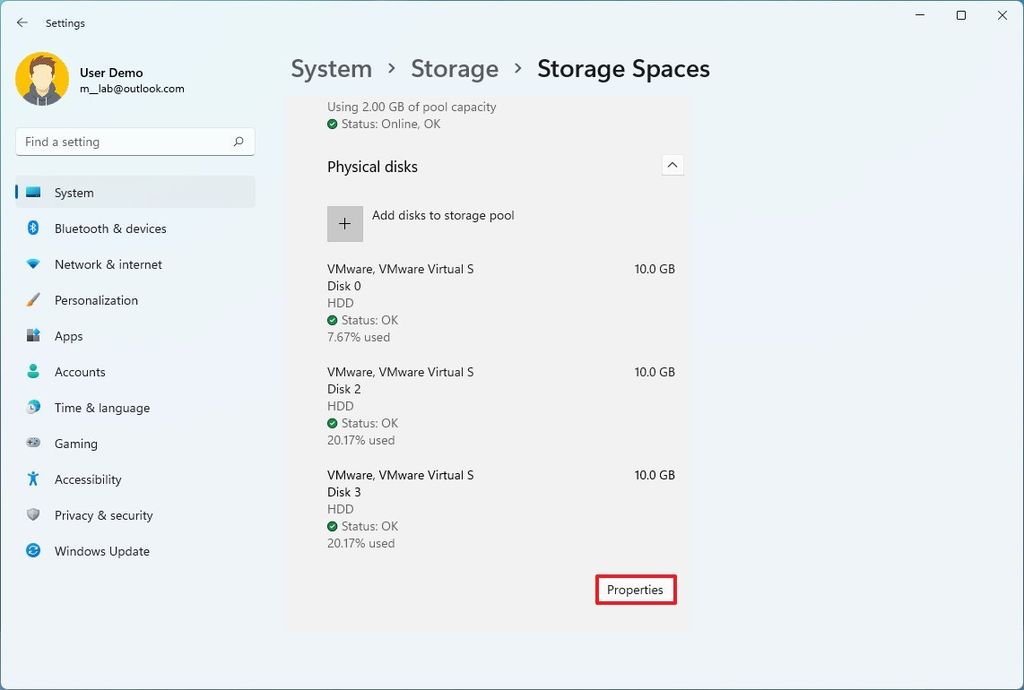Select the Time & language clock icon
Viewport: 1024px width, 690px height.
click(31, 407)
